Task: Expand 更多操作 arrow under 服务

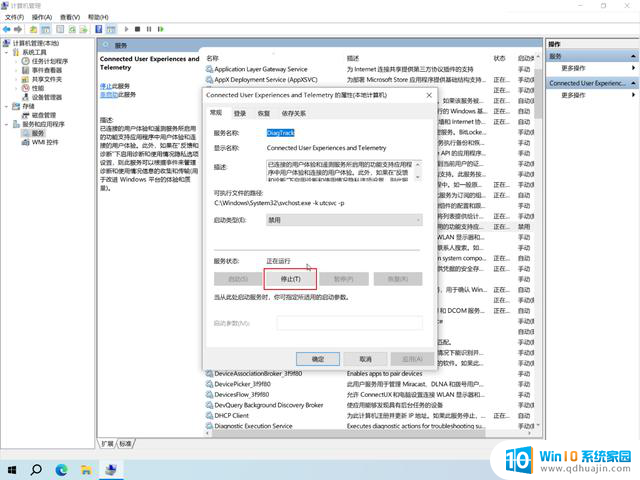Action: click(633, 68)
